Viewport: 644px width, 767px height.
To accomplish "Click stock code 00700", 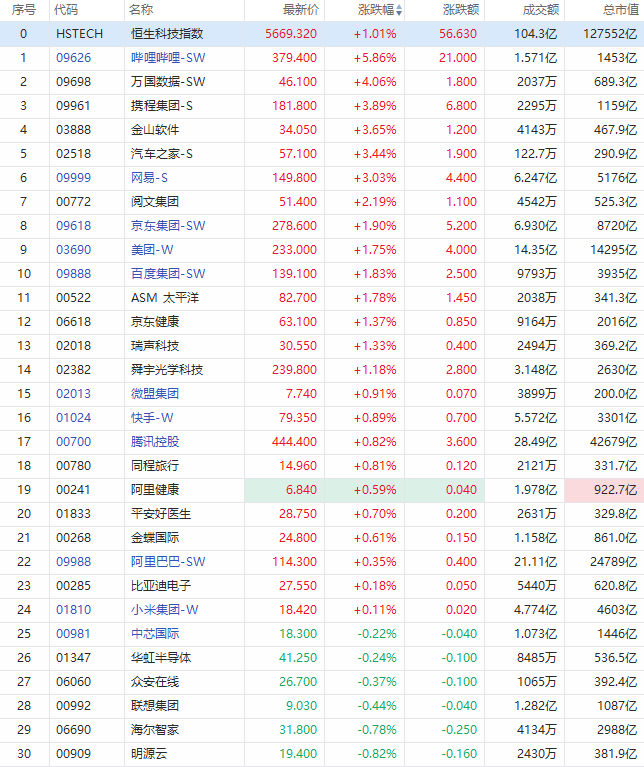I will click(x=73, y=441).
